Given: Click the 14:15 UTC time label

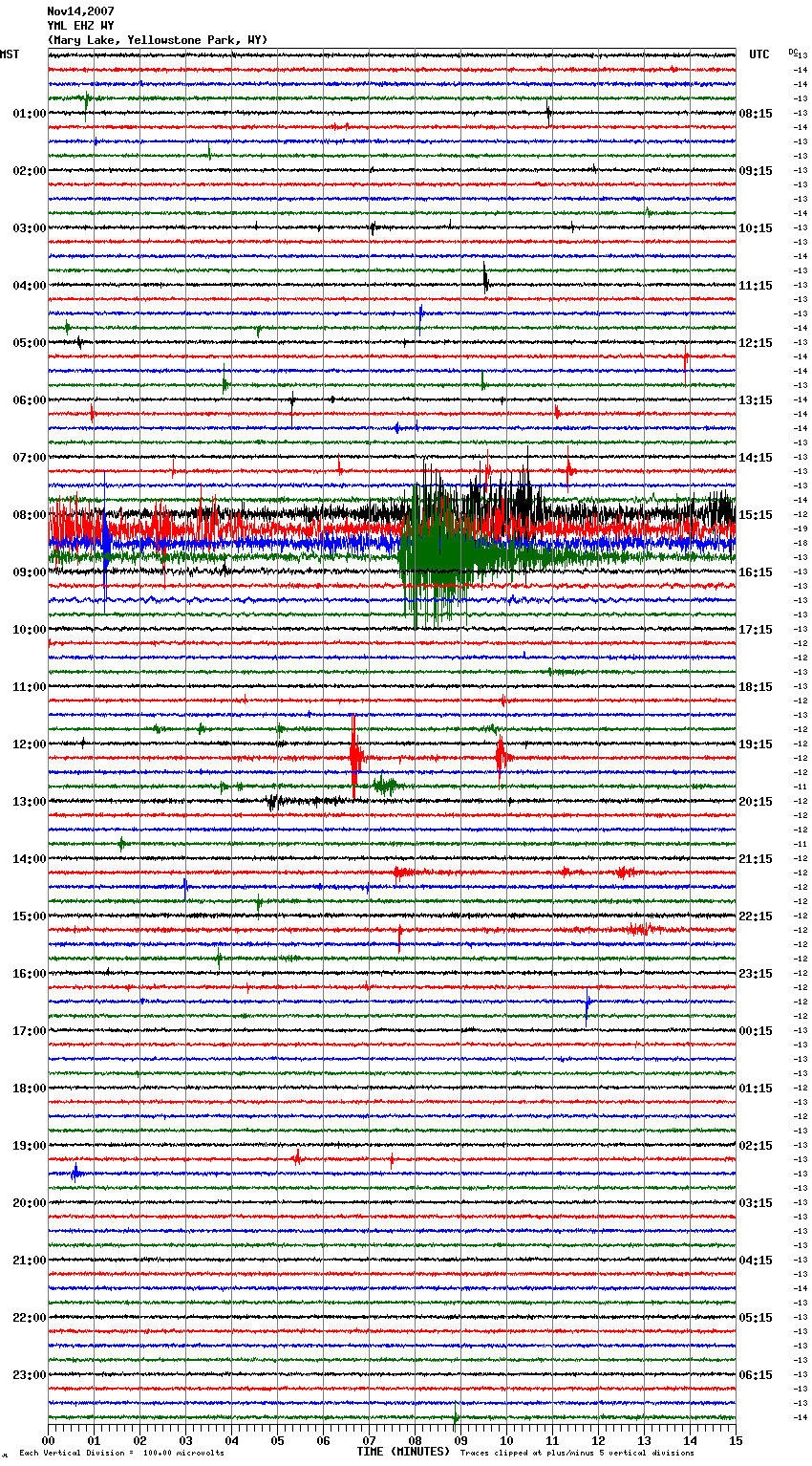Looking at the screenshot, I should tap(756, 458).
